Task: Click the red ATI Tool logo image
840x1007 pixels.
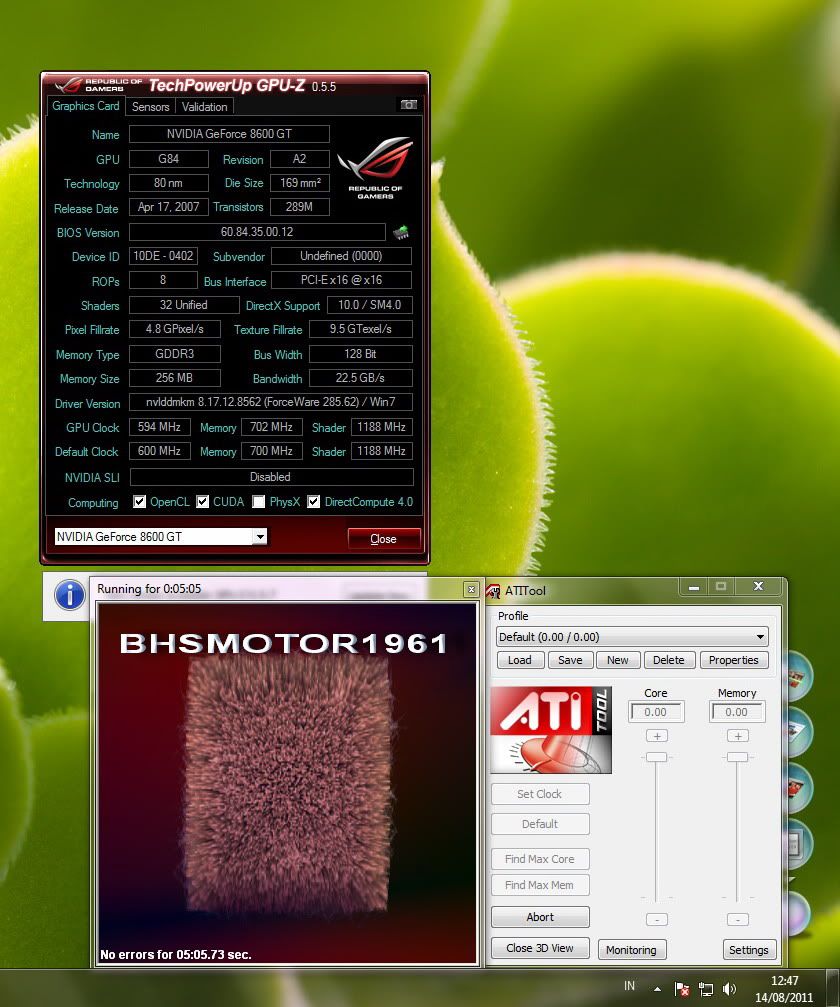Action: [x=550, y=730]
